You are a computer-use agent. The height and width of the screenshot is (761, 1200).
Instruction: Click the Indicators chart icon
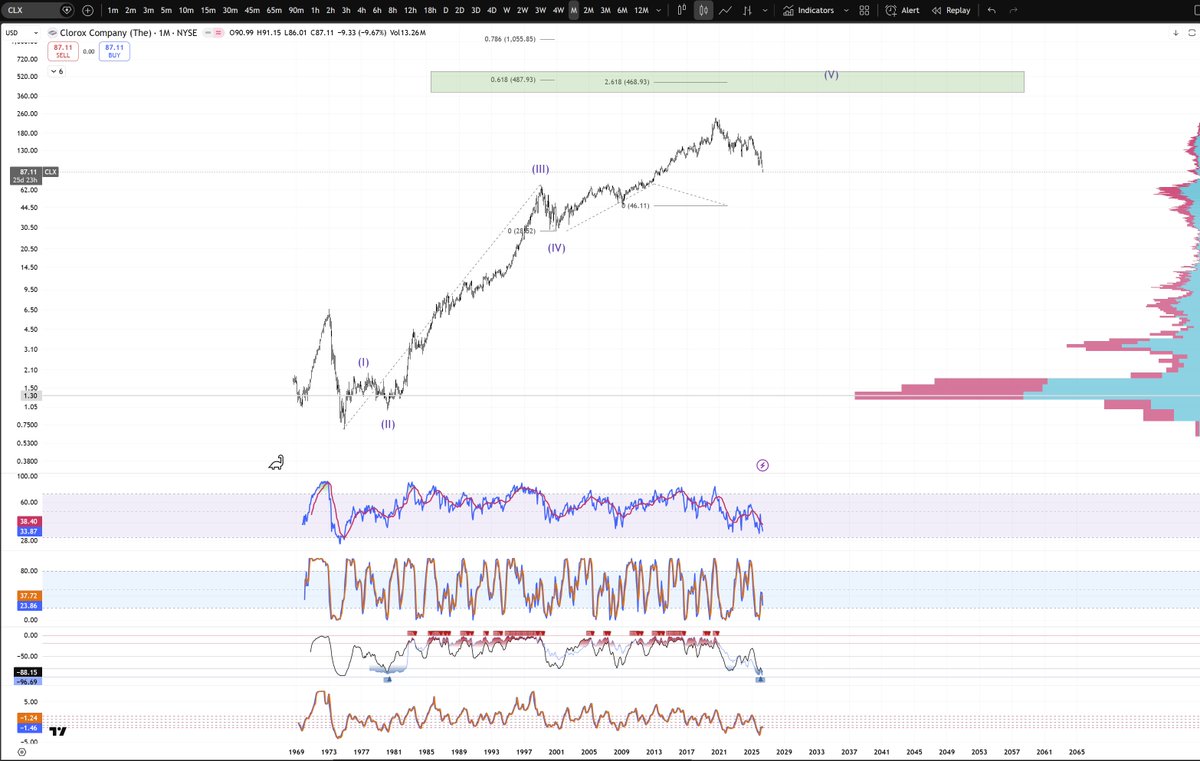coord(788,10)
